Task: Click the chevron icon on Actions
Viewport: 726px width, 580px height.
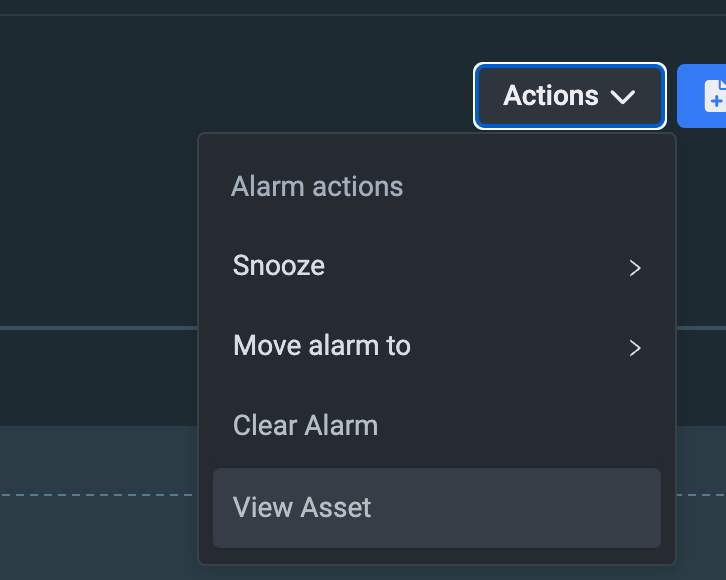Action: point(623,96)
